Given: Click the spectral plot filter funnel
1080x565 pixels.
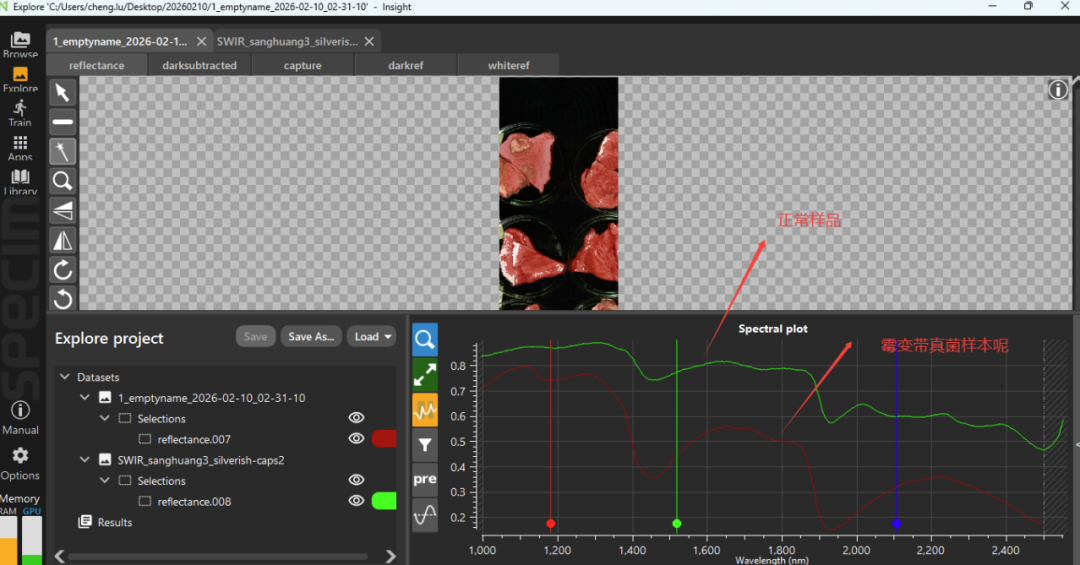Looking at the screenshot, I should (425, 445).
